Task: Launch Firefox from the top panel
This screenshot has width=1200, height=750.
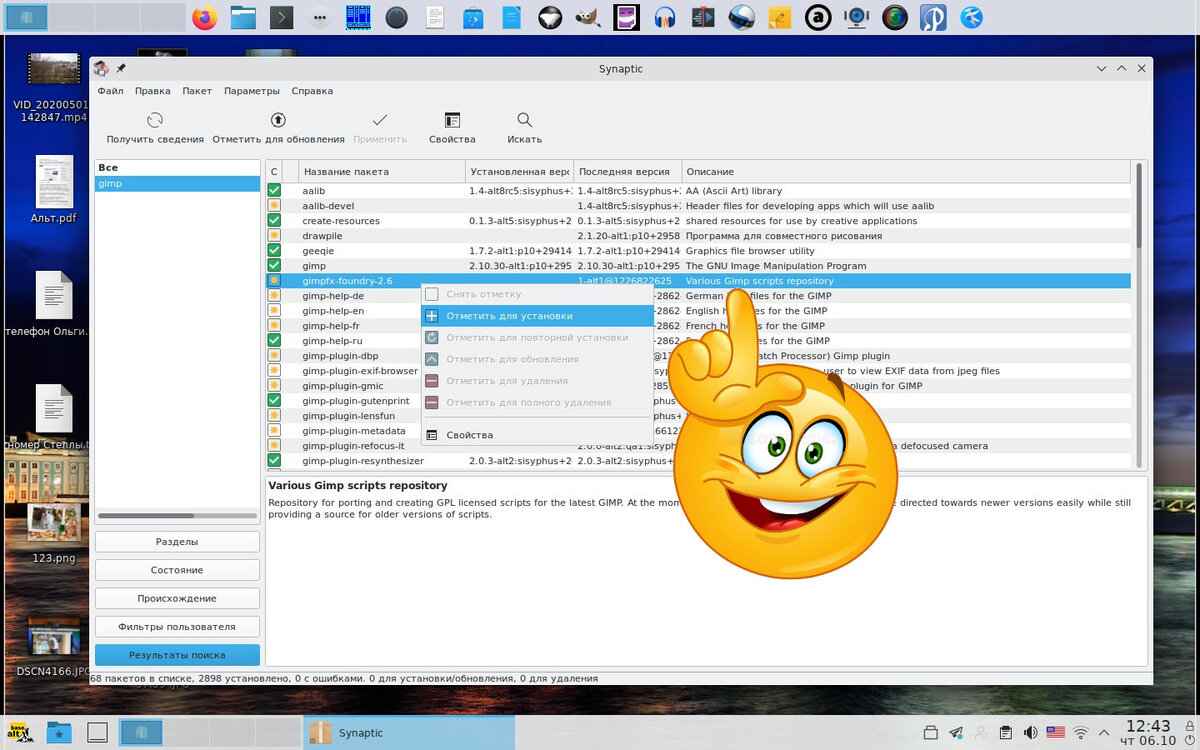Action: (x=205, y=17)
